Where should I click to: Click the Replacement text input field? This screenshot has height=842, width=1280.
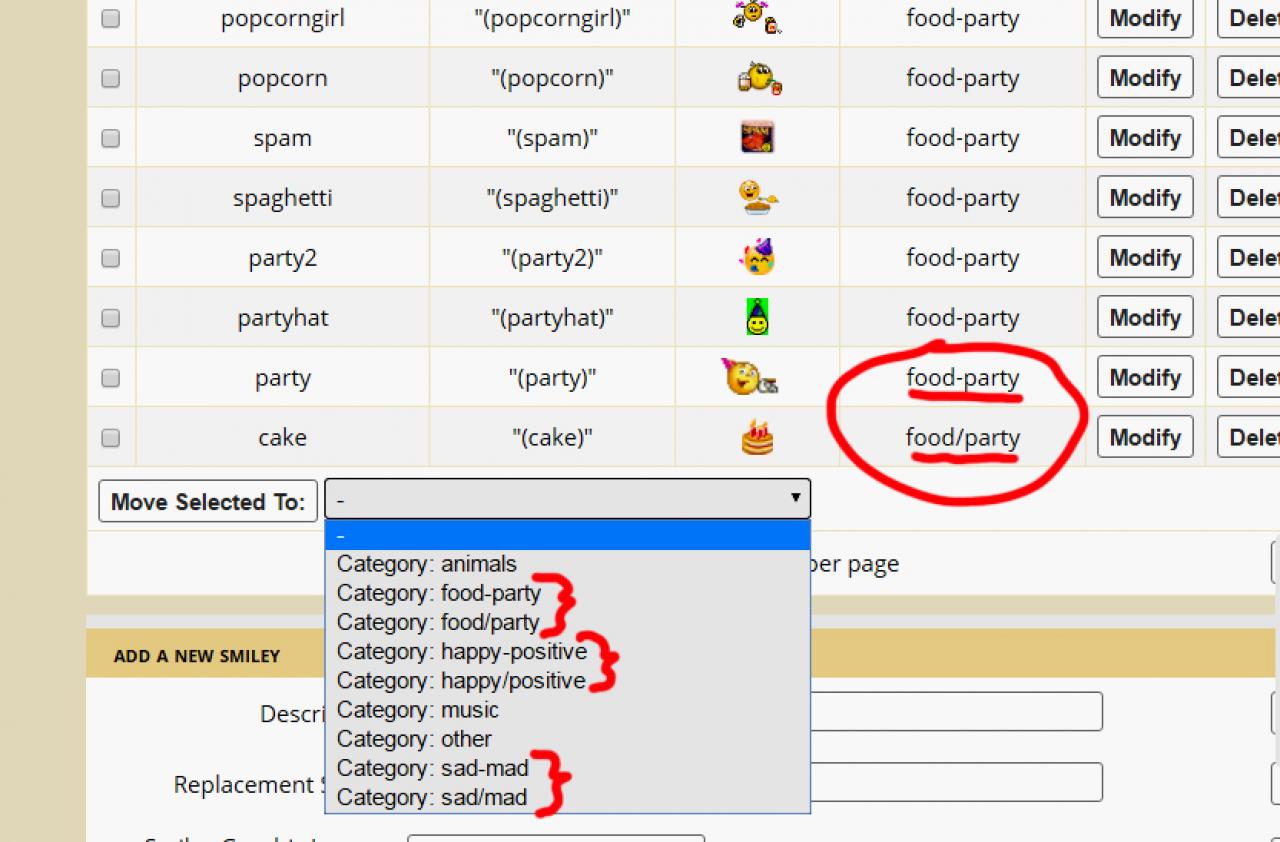coord(956,783)
